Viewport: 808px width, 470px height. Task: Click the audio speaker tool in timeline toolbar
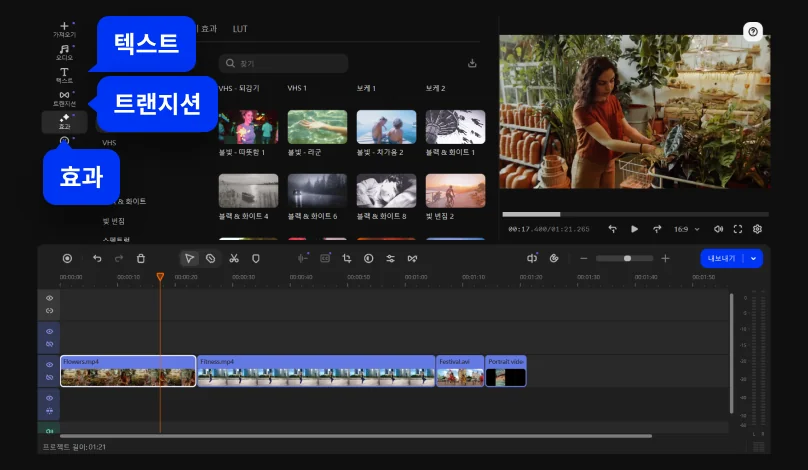(x=532, y=258)
